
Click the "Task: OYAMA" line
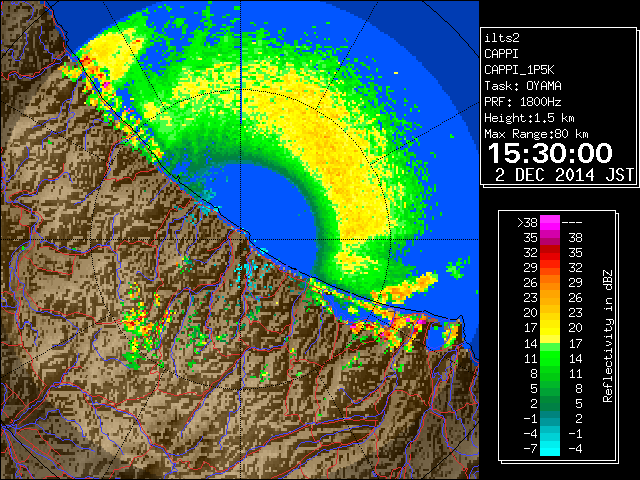pyautogui.click(x=522, y=86)
